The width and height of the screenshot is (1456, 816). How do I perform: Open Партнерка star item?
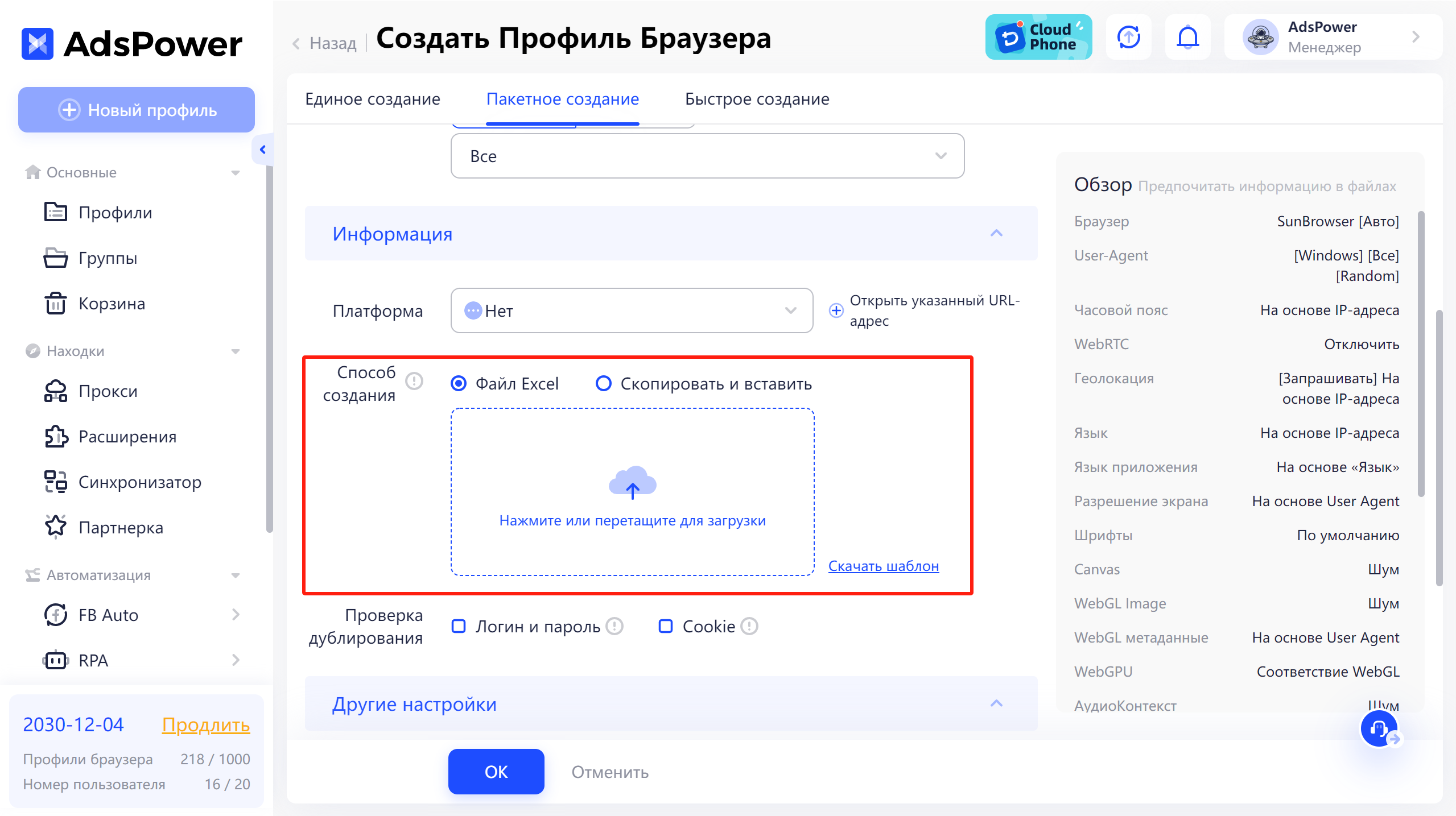pyautogui.click(x=104, y=527)
